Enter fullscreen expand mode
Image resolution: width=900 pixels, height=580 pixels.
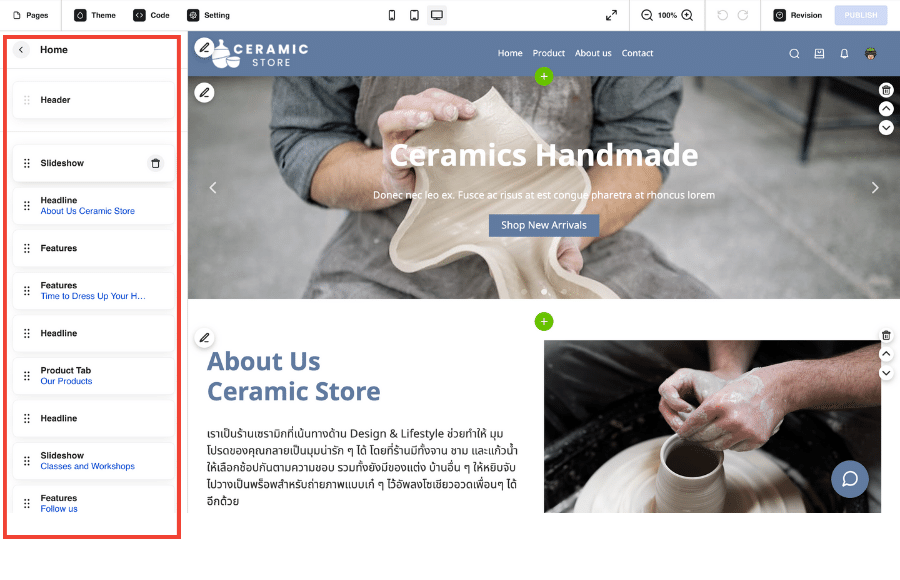(x=611, y=16)
